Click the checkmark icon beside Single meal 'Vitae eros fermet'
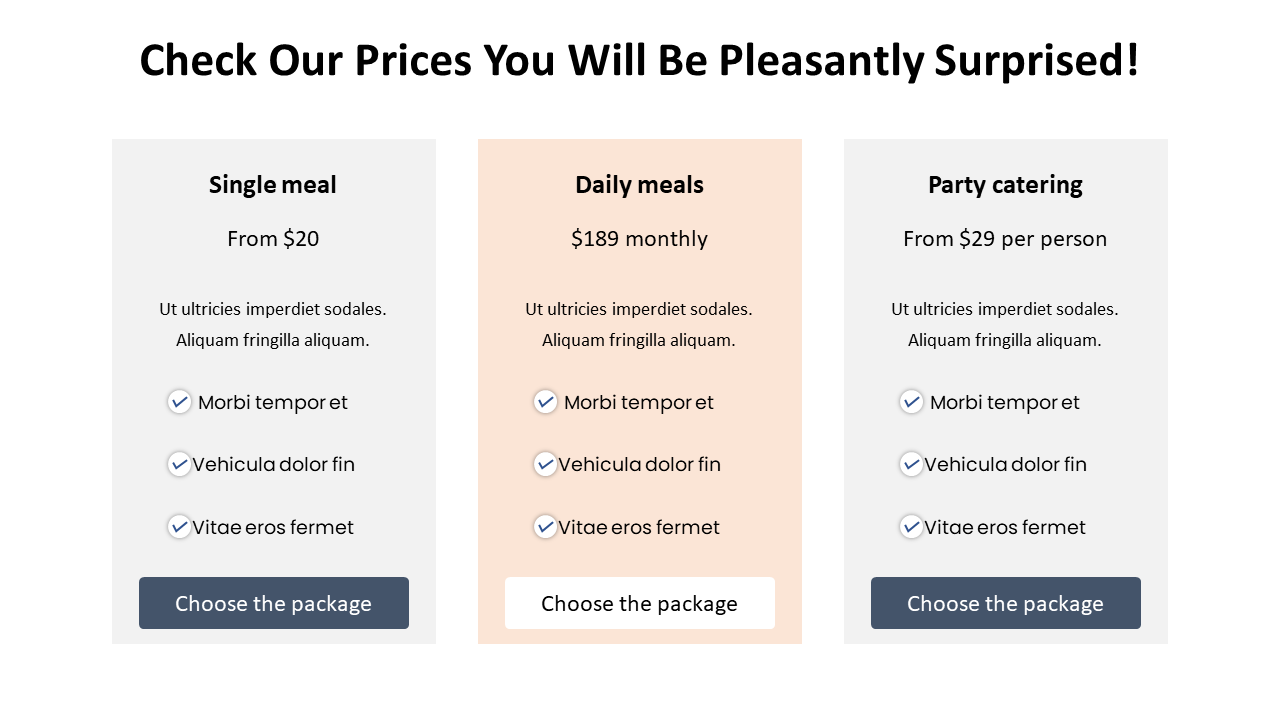 point(179,527)
